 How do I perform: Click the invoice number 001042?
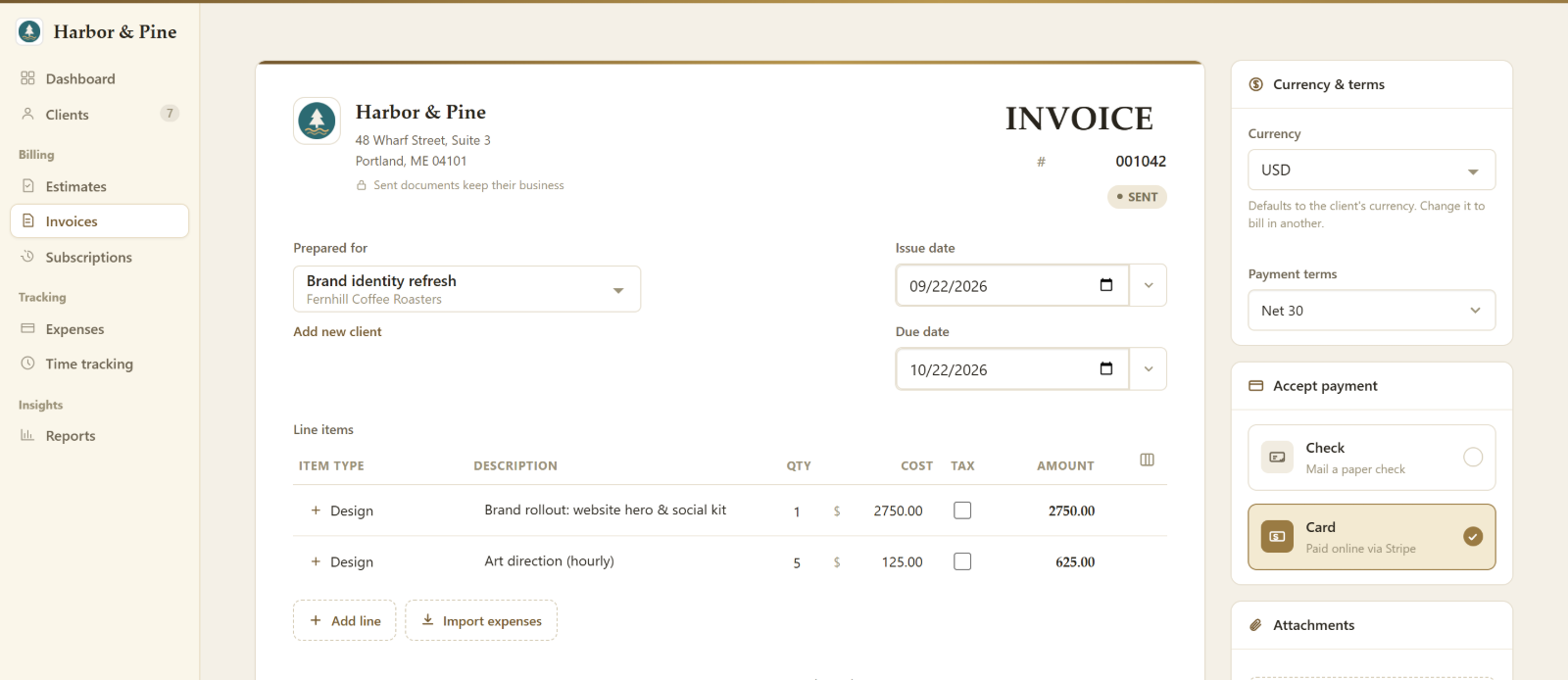(x=1141, y=162)
